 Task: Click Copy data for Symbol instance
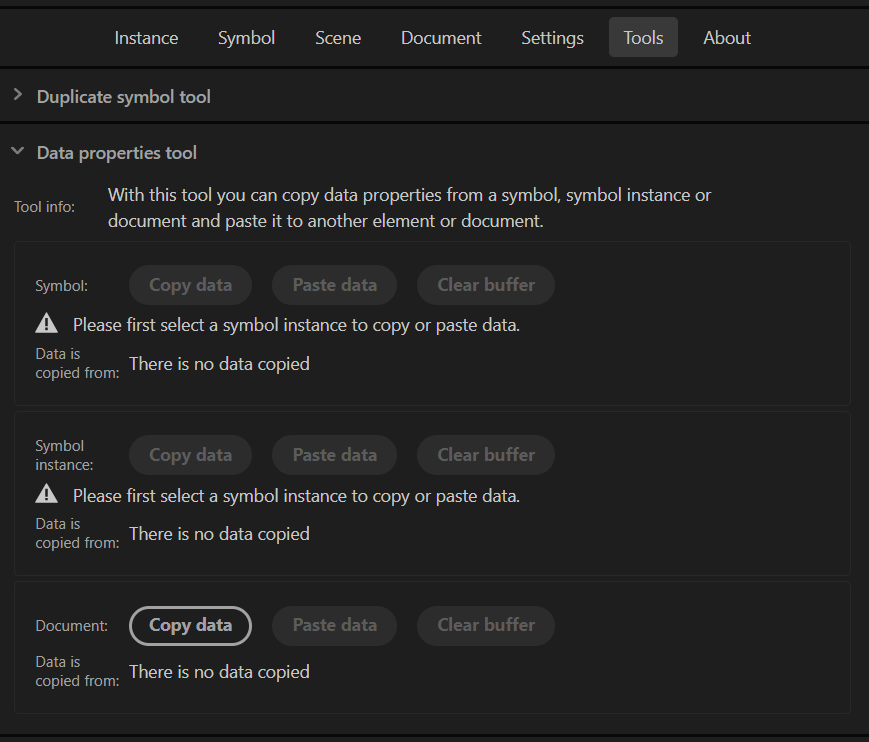pos(191,456)
